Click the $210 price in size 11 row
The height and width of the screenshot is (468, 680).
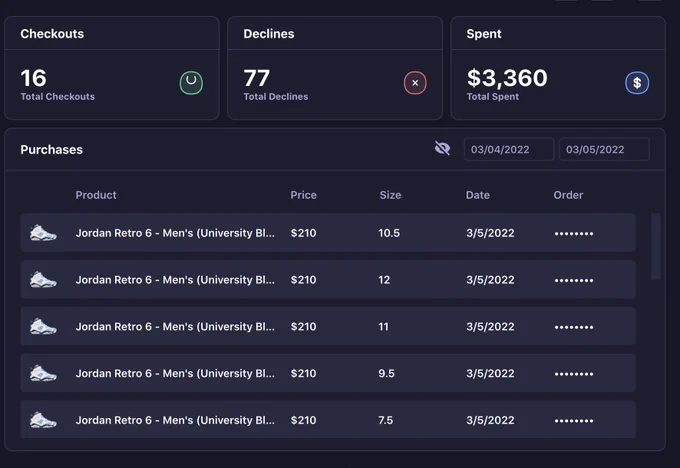click(x=304, y=327)
